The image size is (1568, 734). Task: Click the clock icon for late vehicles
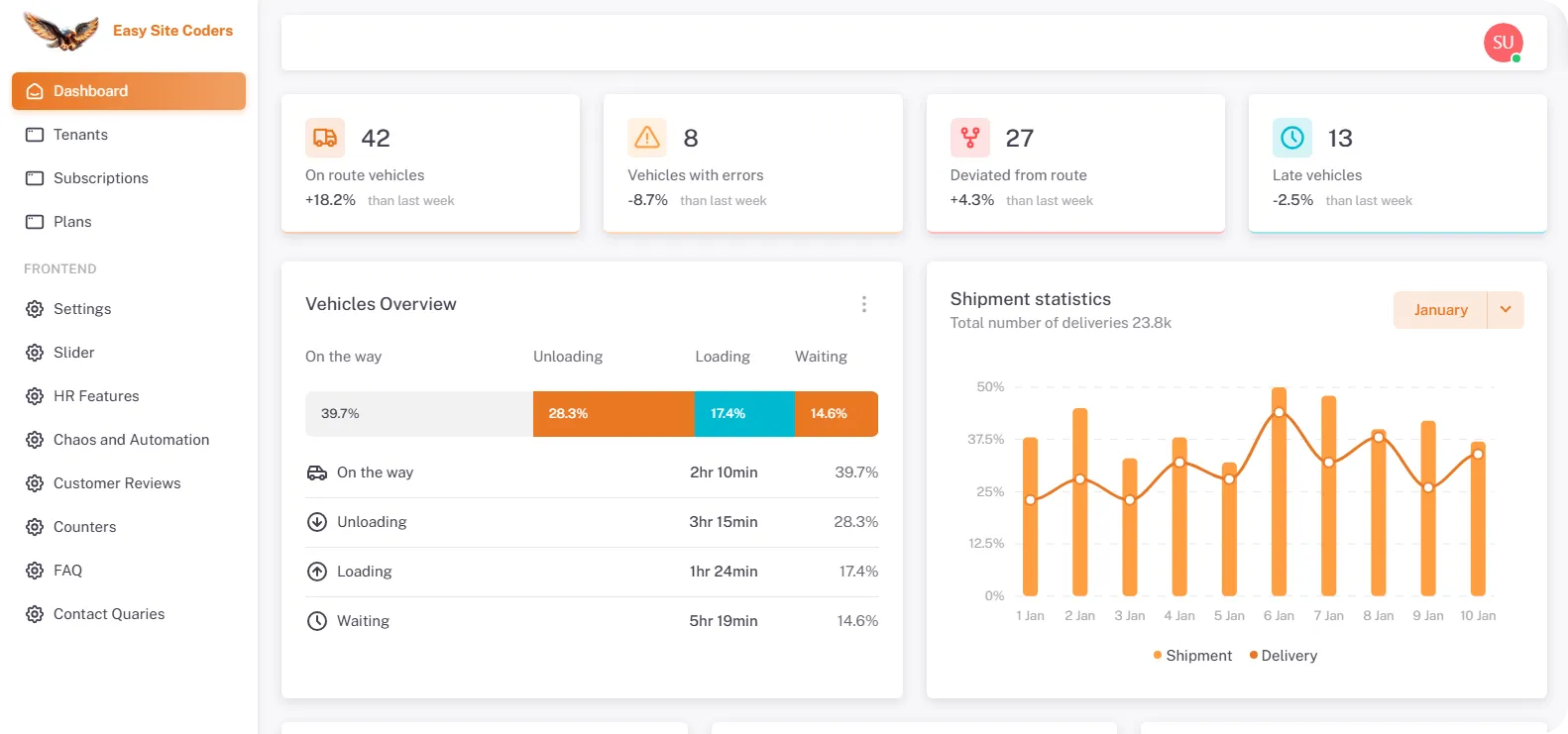[1291, 138]
